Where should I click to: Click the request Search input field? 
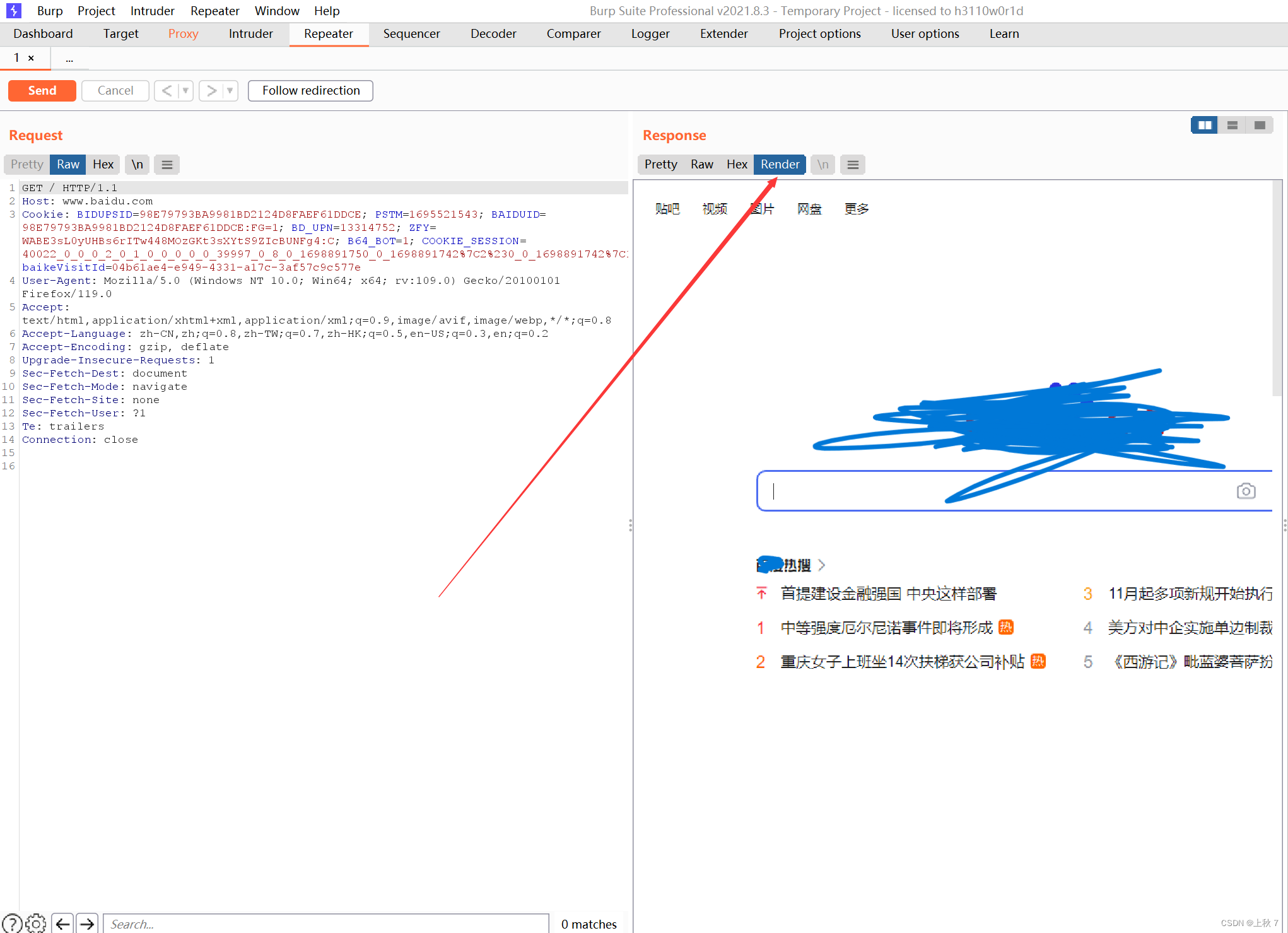pyautogui.click(x=325, y=924)
